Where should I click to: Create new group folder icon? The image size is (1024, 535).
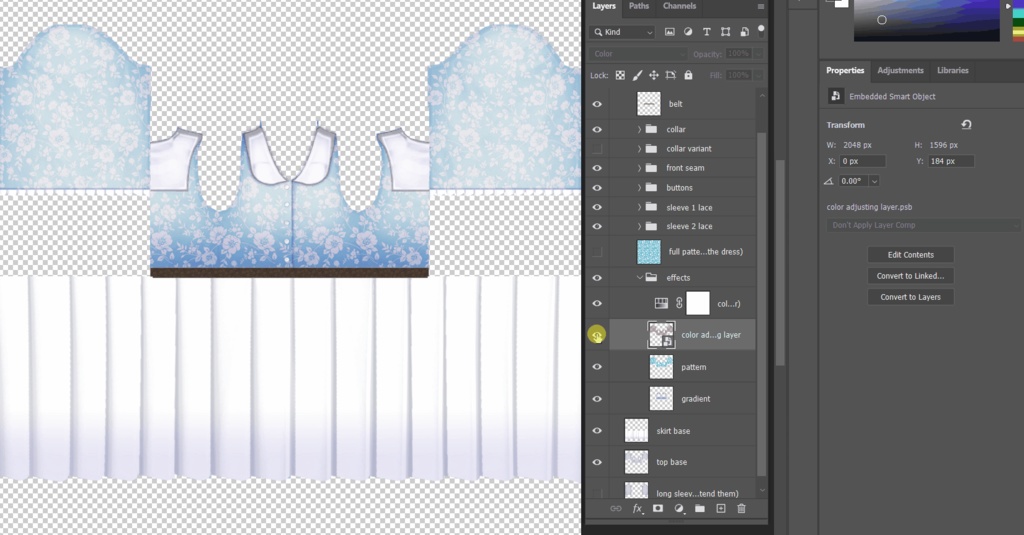pos(699,508)
